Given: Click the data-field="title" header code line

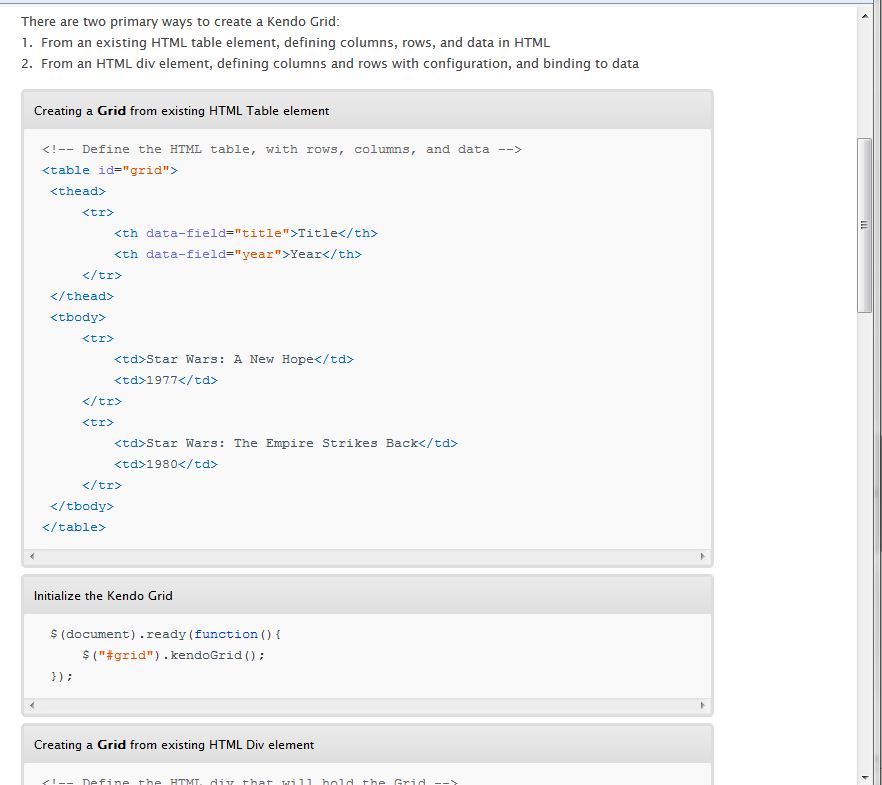Looking at the screenshot, I should 246,233.
